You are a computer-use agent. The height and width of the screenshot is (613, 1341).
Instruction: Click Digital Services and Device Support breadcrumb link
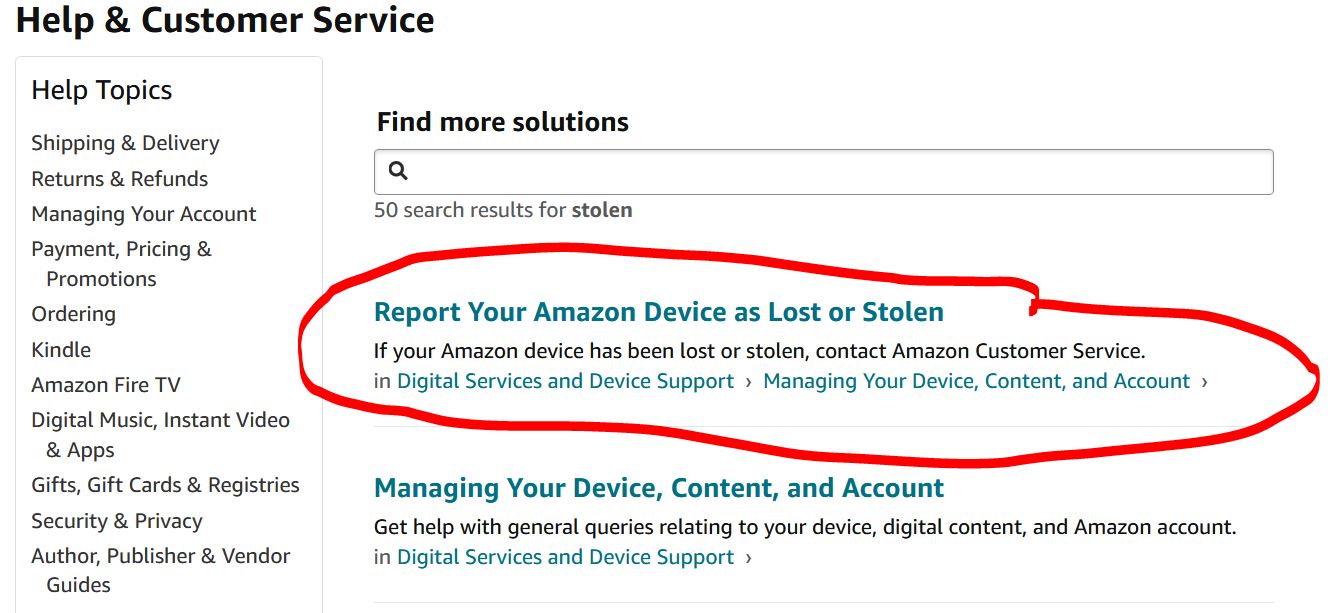pyautogui.click(x=565, y=381)
